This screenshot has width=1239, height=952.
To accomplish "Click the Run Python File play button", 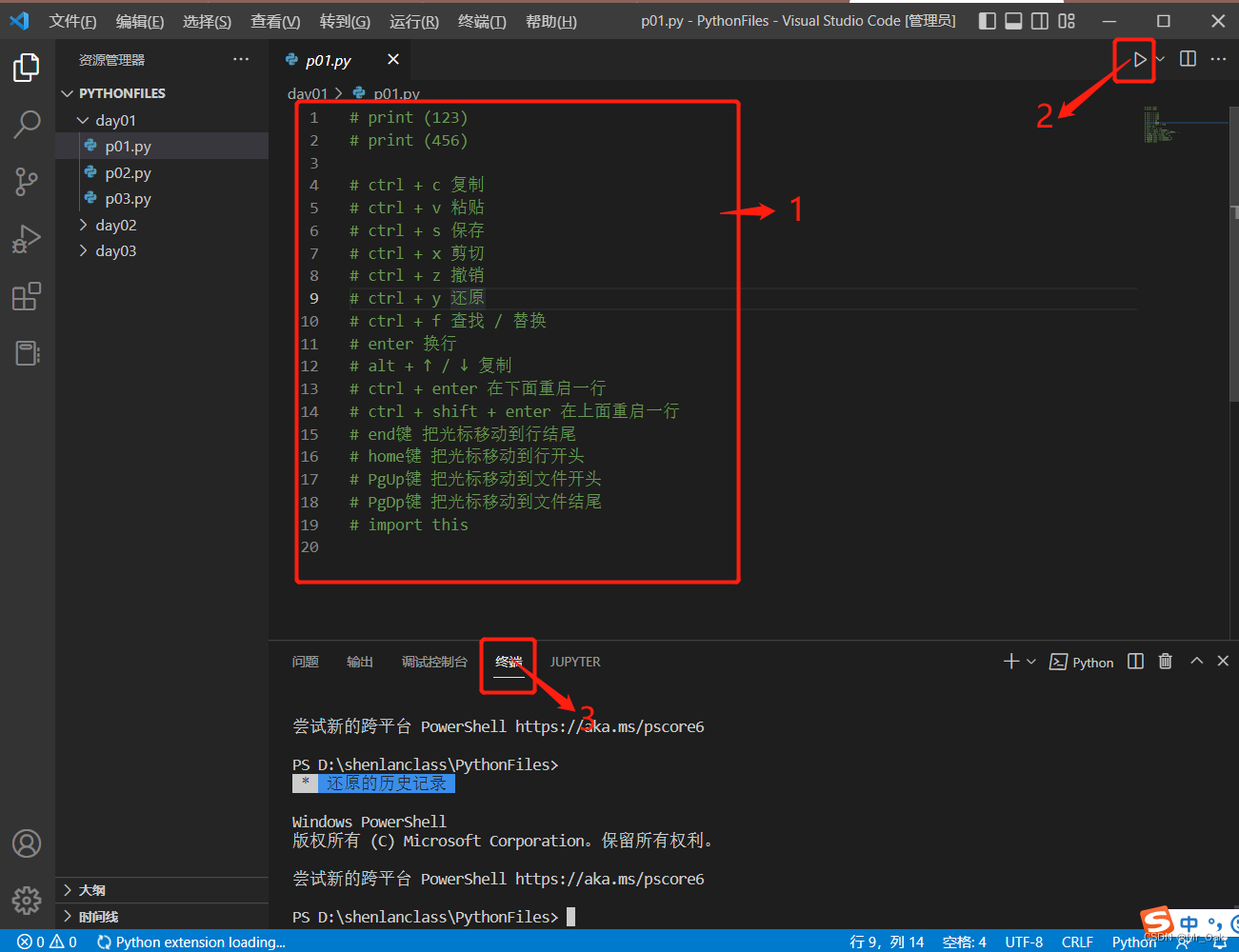I will click(1139, 59).
